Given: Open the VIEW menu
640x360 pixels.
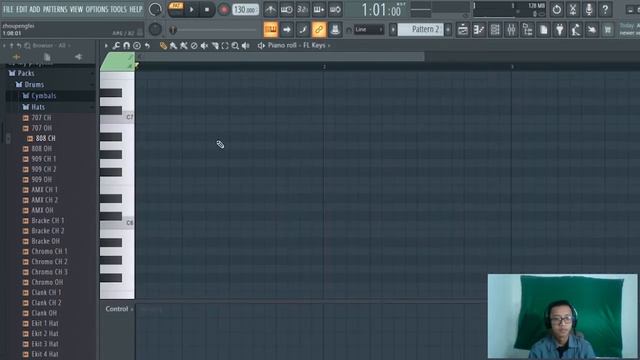Looking at the screenshot, I should (x=76, y=9).
